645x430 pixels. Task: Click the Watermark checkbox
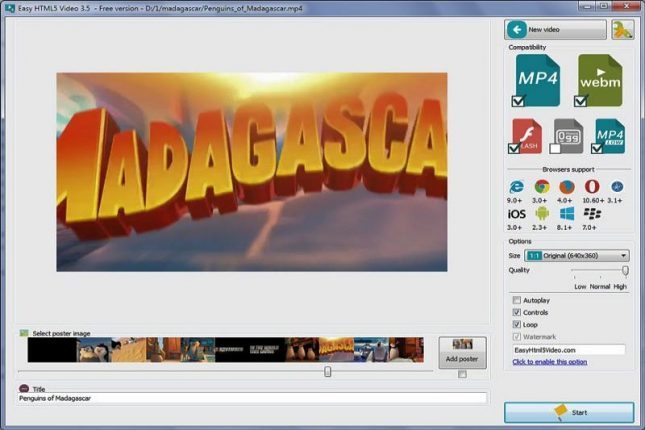tap(517, 337)
